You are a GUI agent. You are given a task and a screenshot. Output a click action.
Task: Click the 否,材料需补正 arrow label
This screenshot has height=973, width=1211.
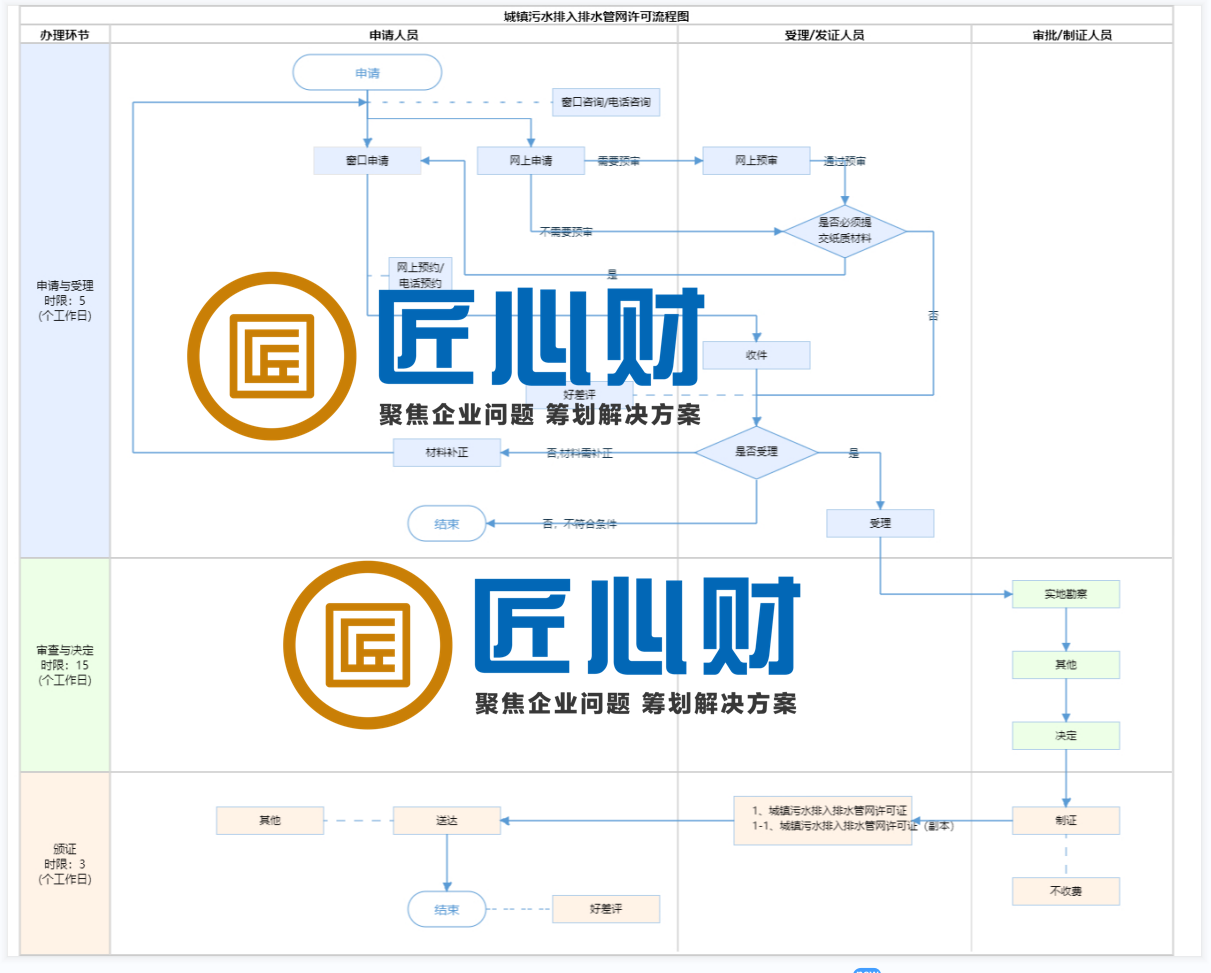[580, 453]
